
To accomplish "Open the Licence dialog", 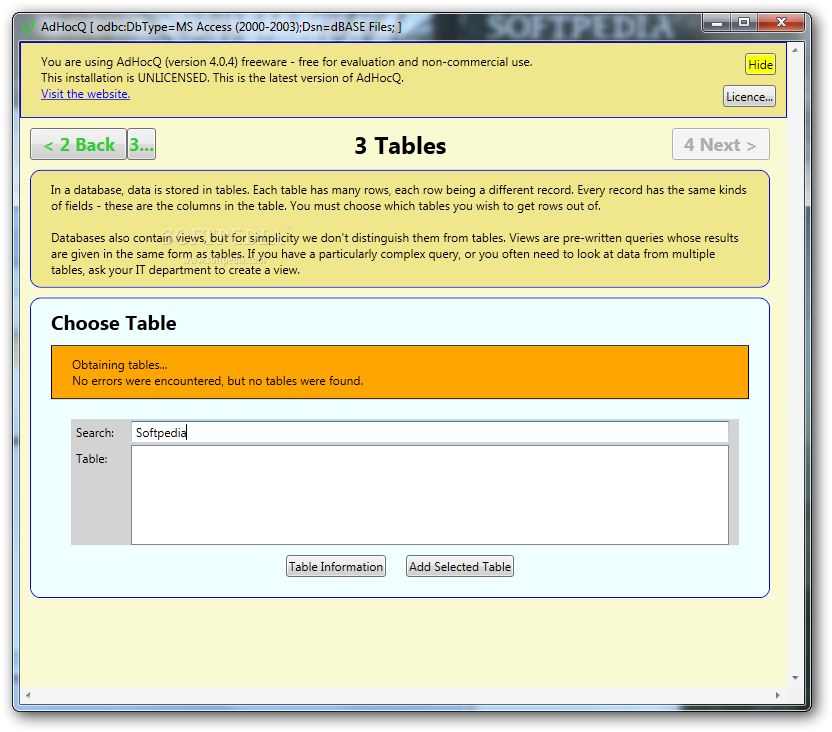I will click(749, 97).
